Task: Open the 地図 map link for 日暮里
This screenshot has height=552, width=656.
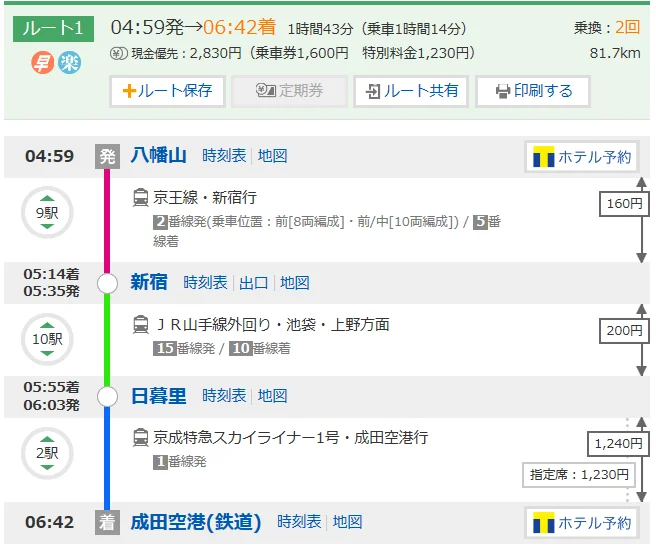Action: (x=272, y=396)
